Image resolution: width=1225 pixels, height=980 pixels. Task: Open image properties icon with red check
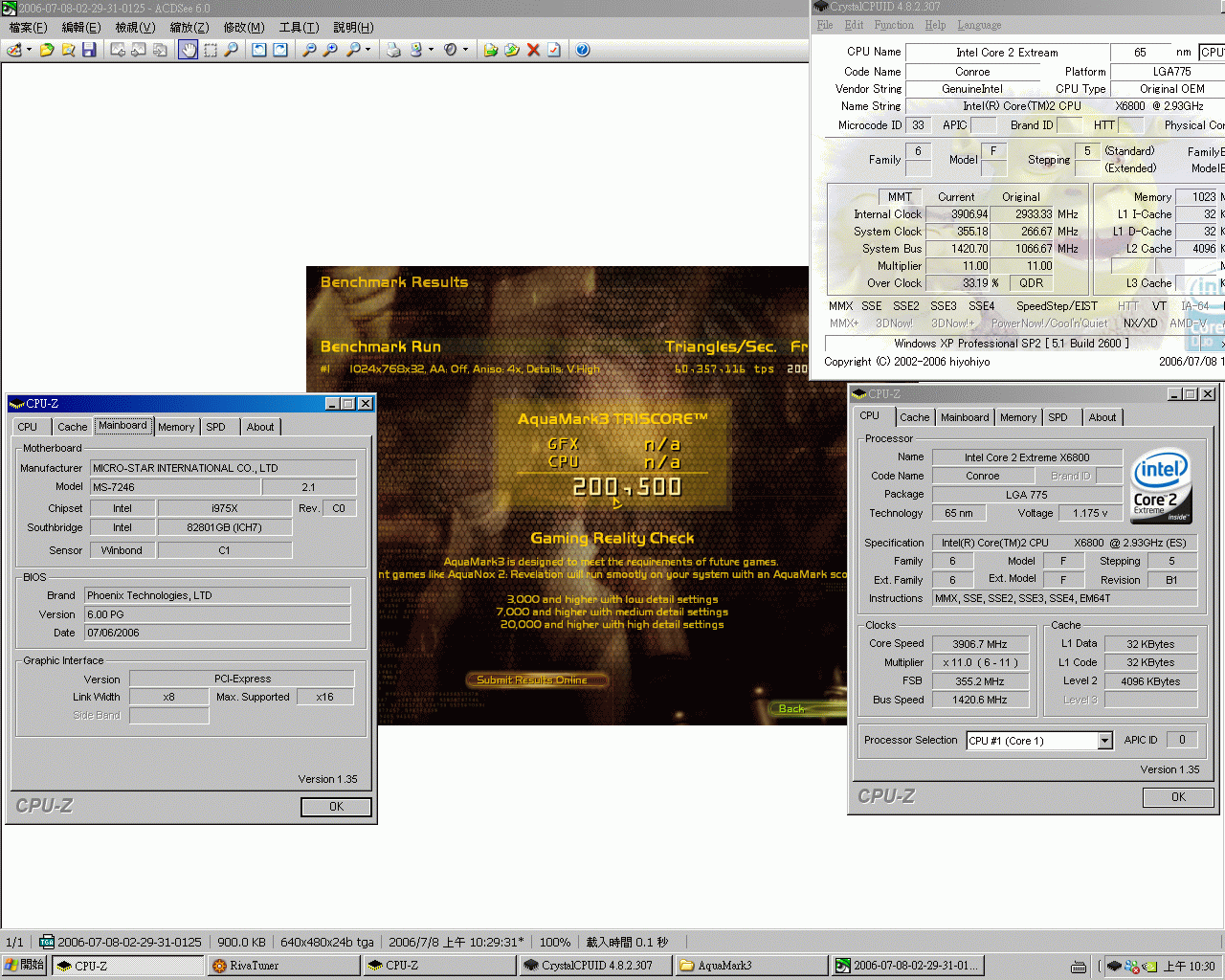coord(554,50)
